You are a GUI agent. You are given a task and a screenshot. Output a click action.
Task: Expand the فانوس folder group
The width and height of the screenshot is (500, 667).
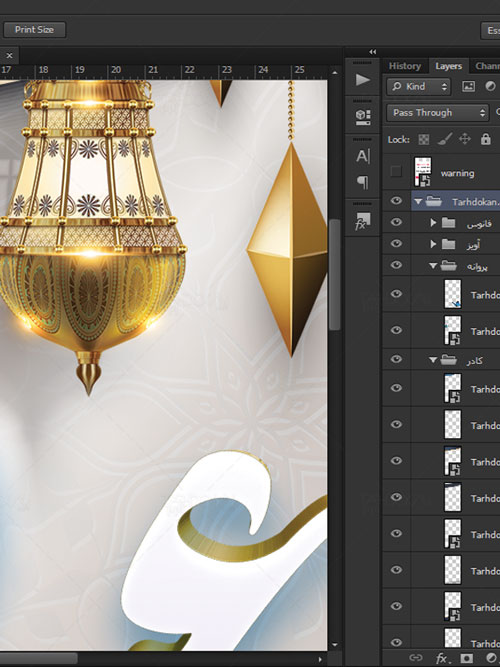[x=433, y=222]
